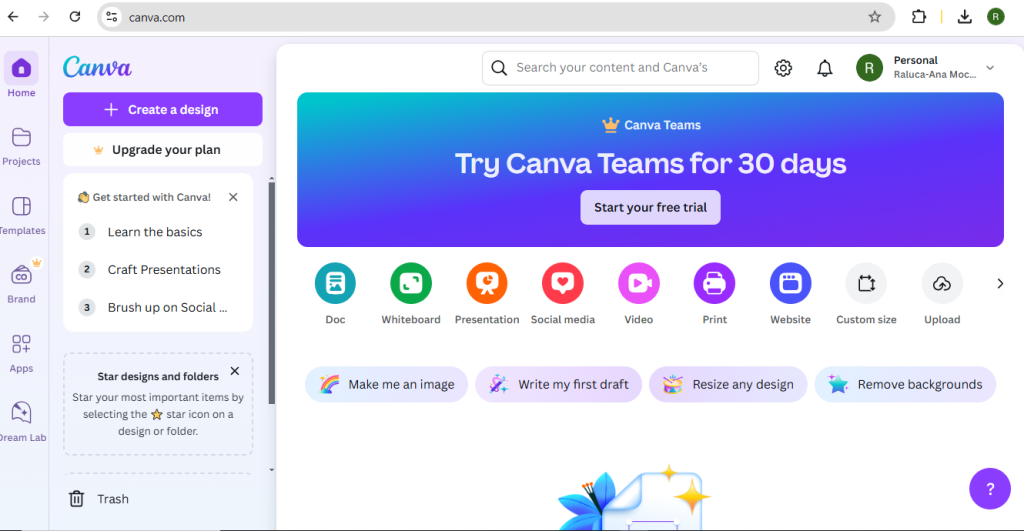Select the Video design type
The image size is (1024, 531).
[639, 283]
